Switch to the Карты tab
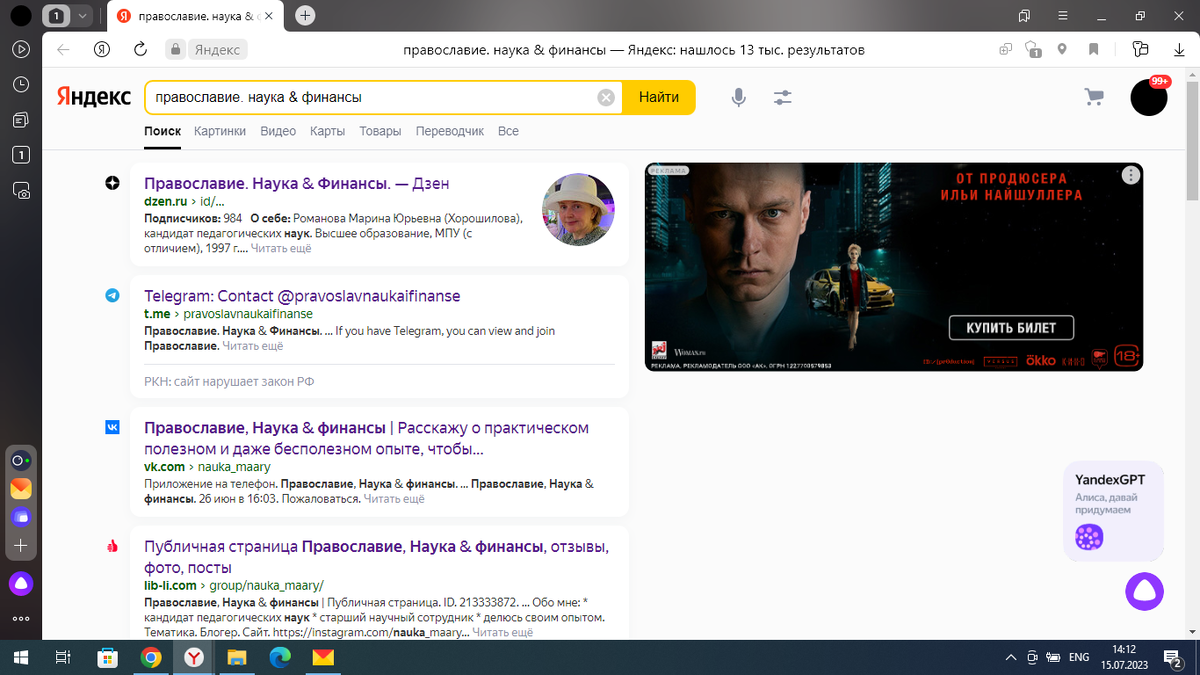This screenshot has width=1200, height=675. click(327, 131)
